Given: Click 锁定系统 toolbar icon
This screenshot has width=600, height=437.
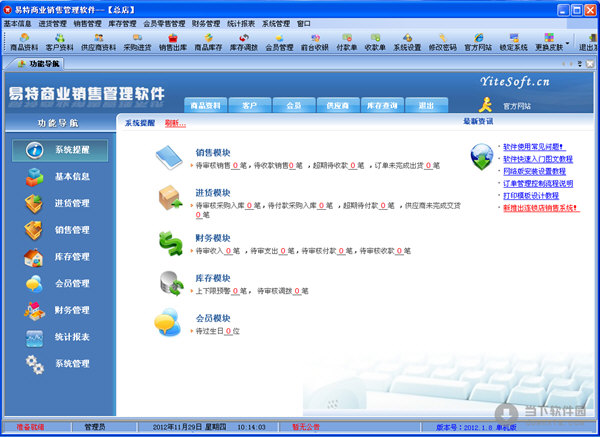Looking at the screenshot, I should (x=514, y=42).
